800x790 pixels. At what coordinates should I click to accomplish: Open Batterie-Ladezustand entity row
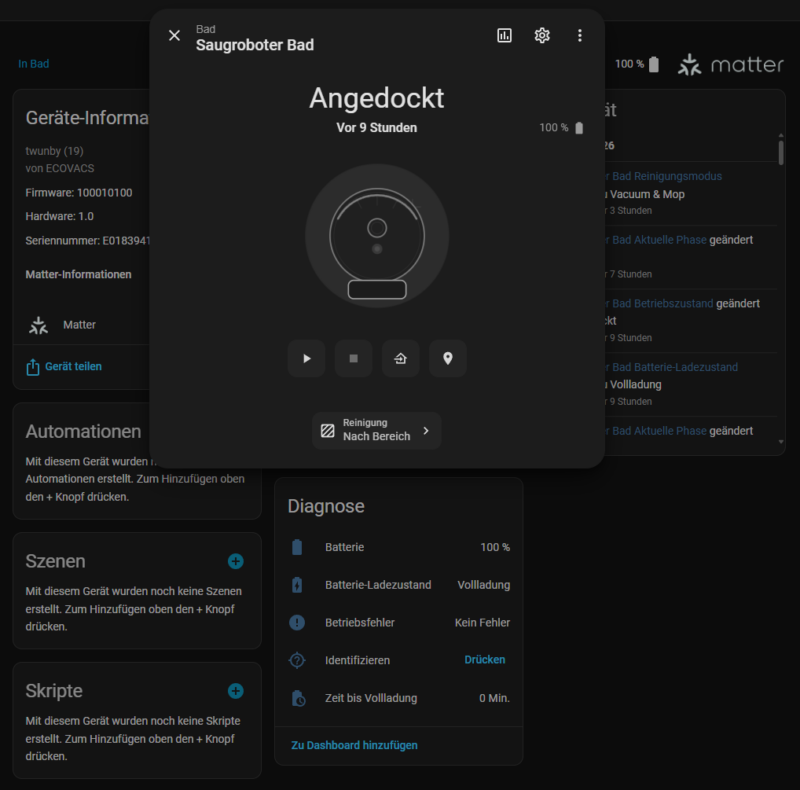coord(399,585)
